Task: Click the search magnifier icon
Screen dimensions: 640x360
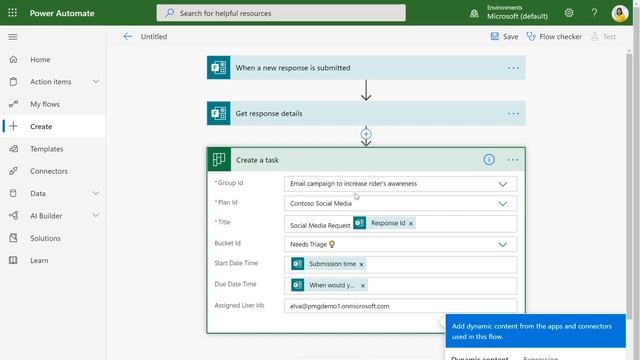Action: click(x=169, y=13)
